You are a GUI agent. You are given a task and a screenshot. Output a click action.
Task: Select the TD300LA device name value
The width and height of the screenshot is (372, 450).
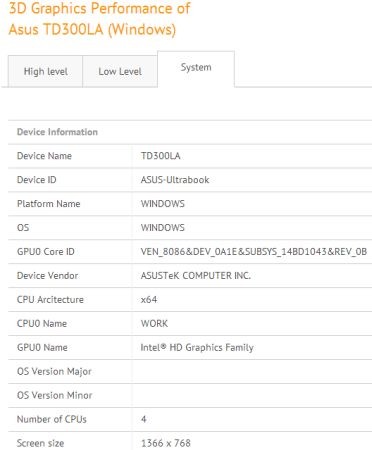(x=160, y=156)
